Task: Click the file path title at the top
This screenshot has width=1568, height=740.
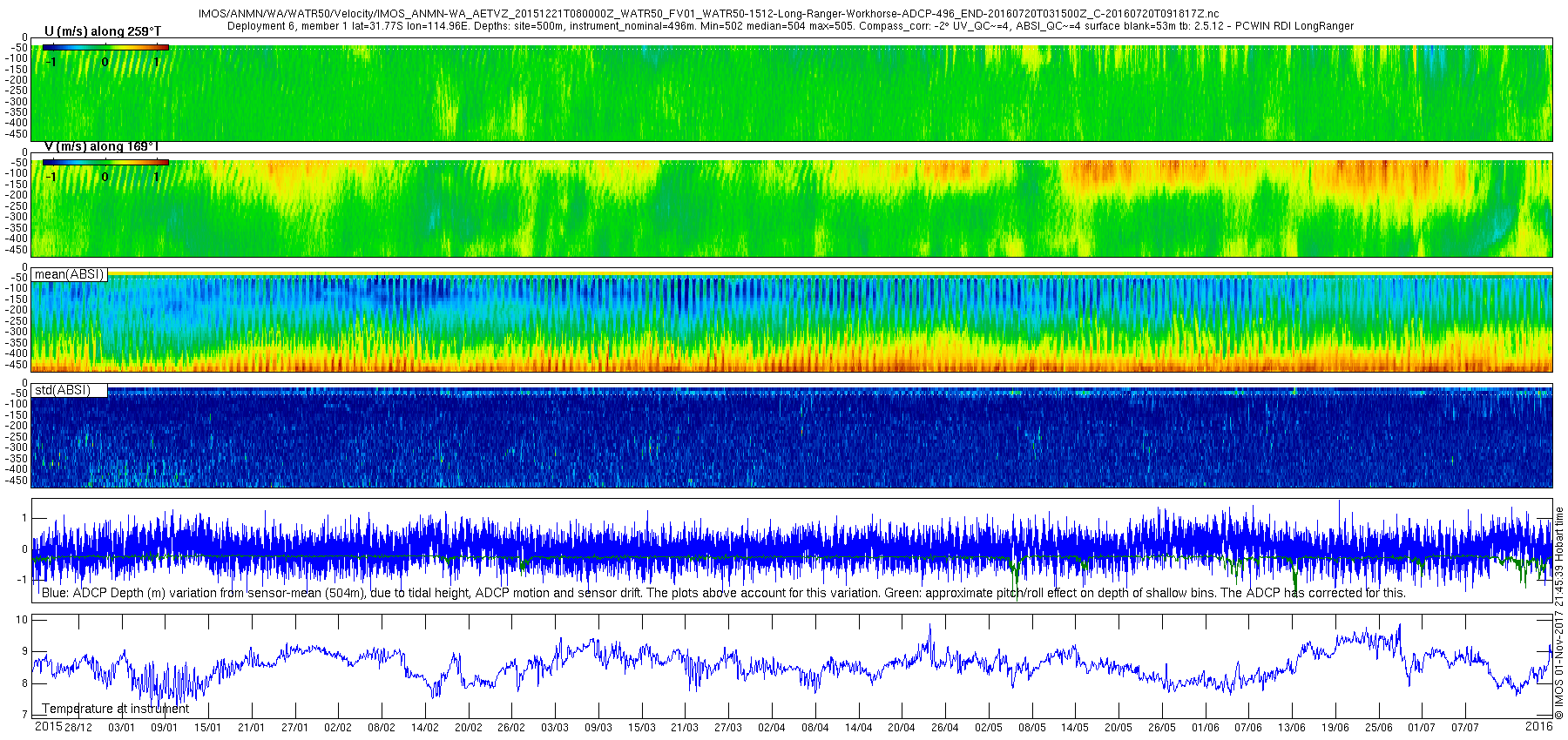Action: (709, 15)
